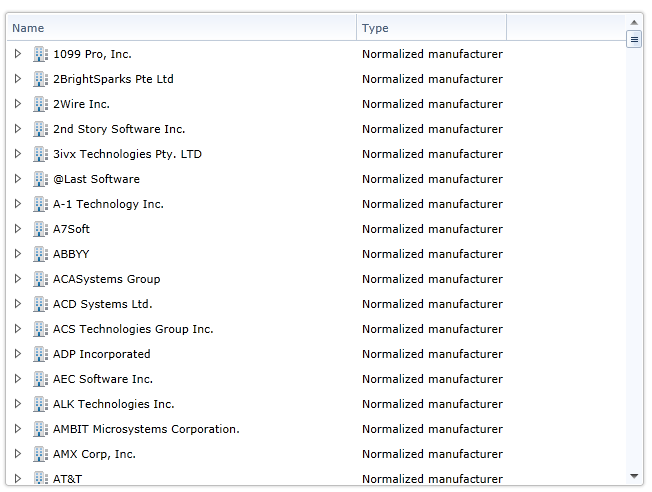Click the building icon beside 2Wire Inc.
The height and width of the screenshot is (492, 652).
point(40,104)
